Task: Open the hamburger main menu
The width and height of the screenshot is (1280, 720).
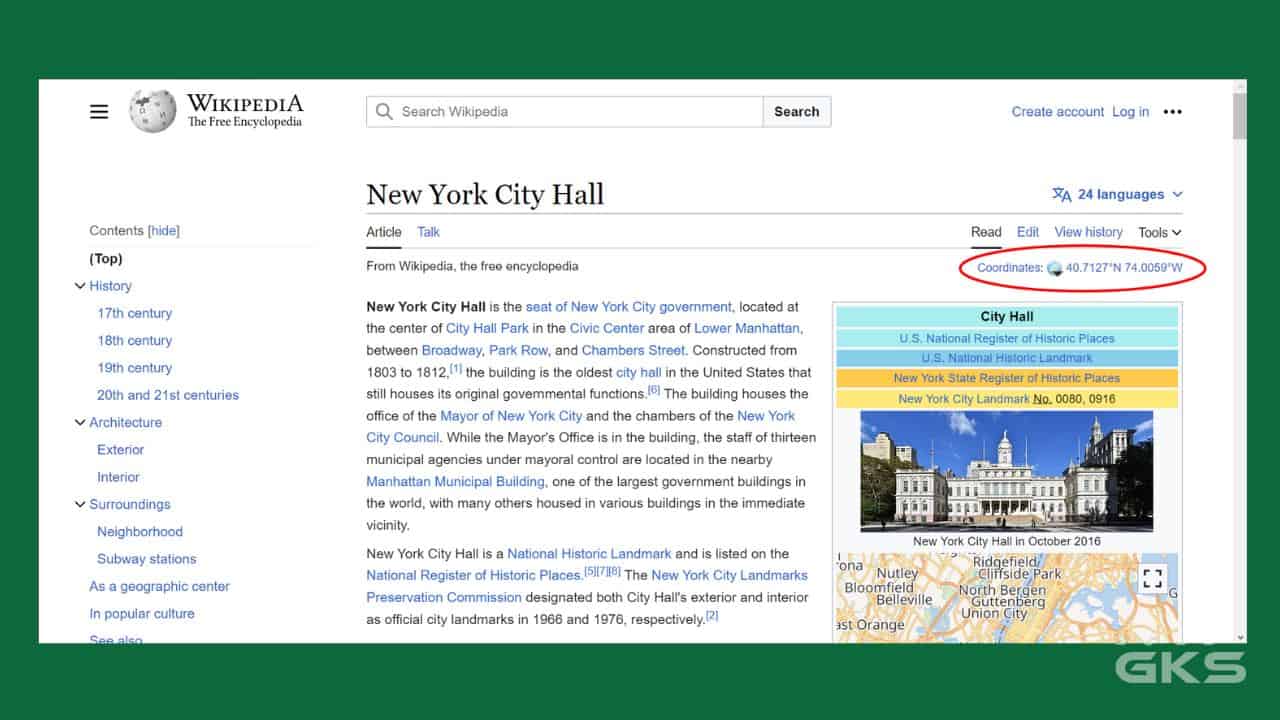Action: coord(99,112)
